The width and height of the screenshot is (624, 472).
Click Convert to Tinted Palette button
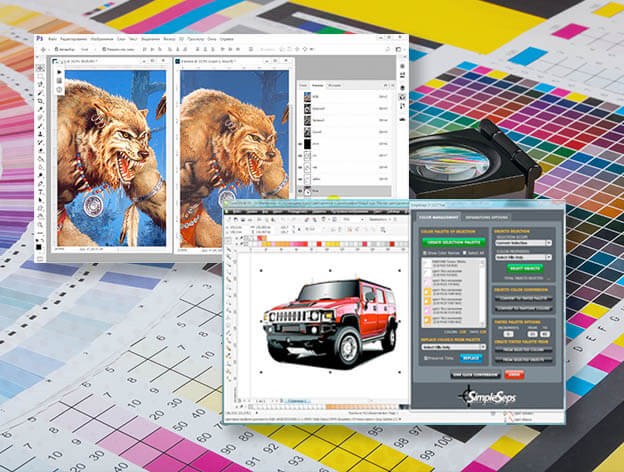pos(524,298)
